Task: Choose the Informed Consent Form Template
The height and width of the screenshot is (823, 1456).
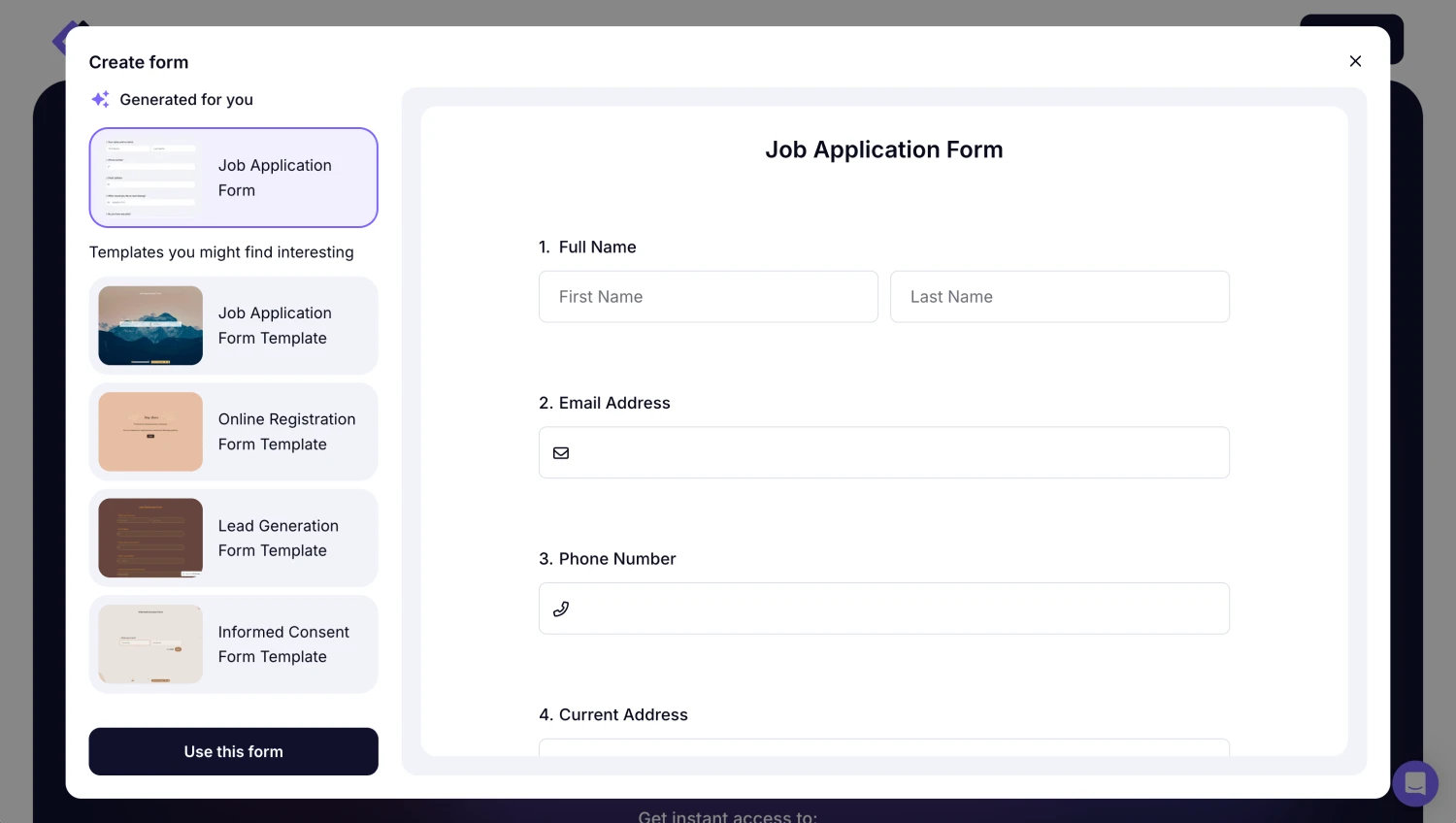Action: (x=233, y=644)
